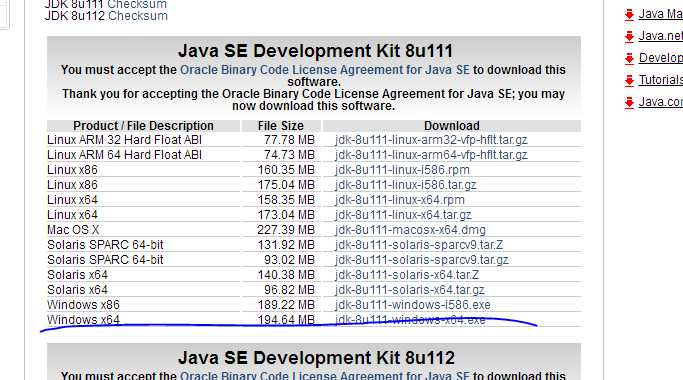The image size is (683, 380).
Task: Click the Windows x64 row label
Action: click(x=83, y=320)
